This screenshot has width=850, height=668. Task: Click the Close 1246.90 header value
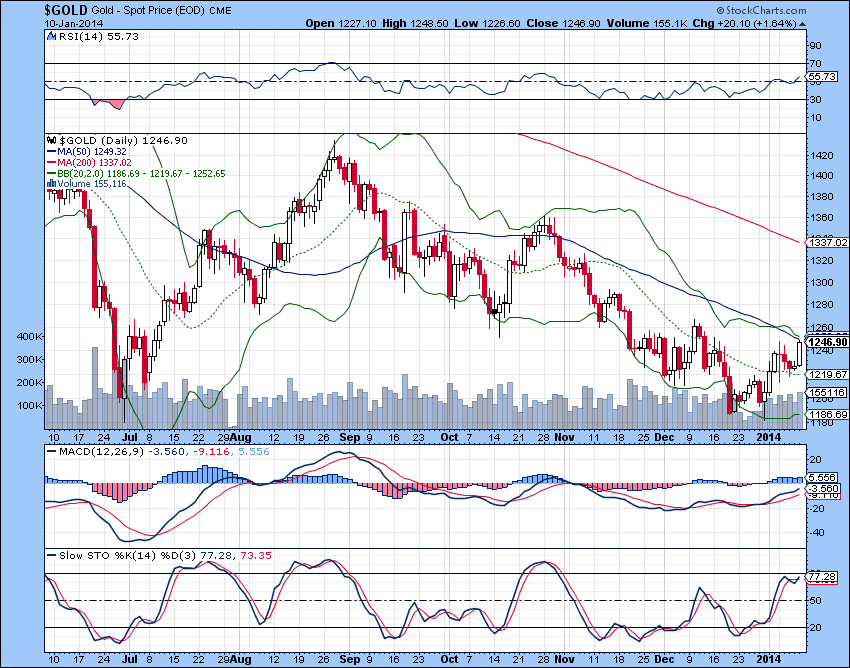[563, 23]
